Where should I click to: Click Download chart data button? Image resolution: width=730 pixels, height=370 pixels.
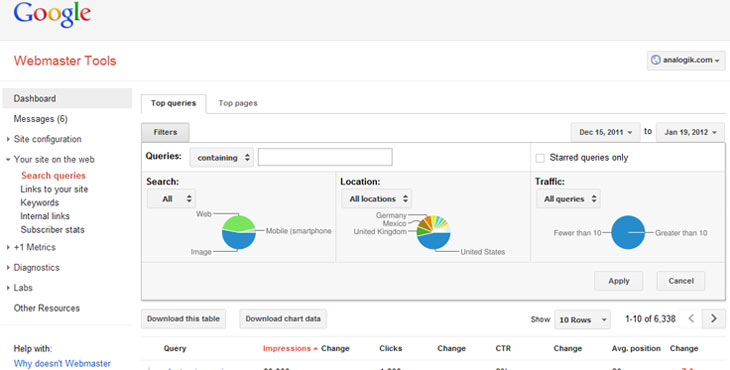click(x=283, y=319)
